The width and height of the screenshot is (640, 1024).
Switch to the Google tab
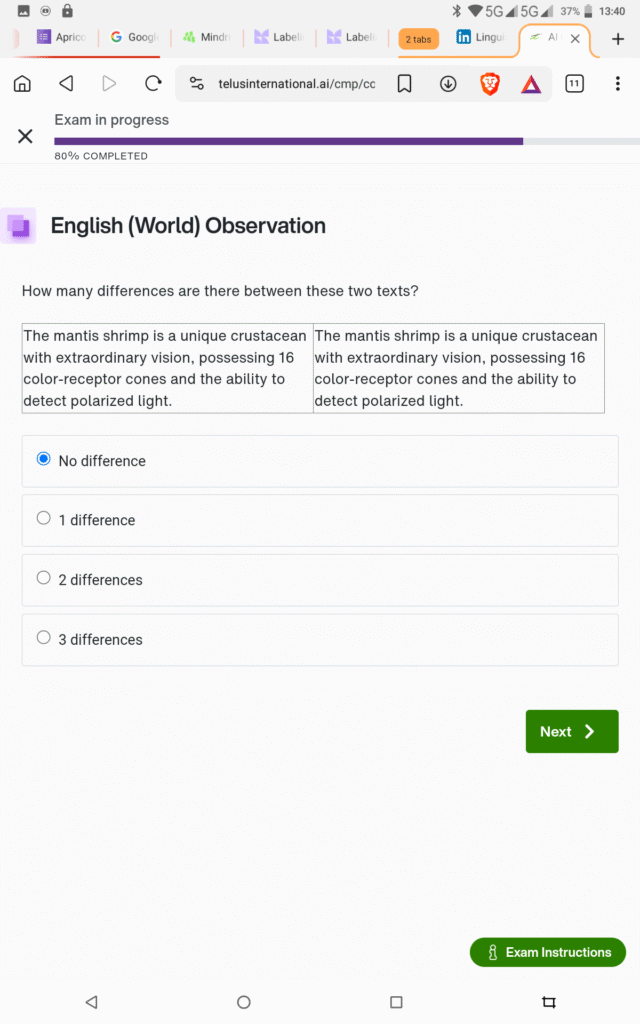pos(134,38)
